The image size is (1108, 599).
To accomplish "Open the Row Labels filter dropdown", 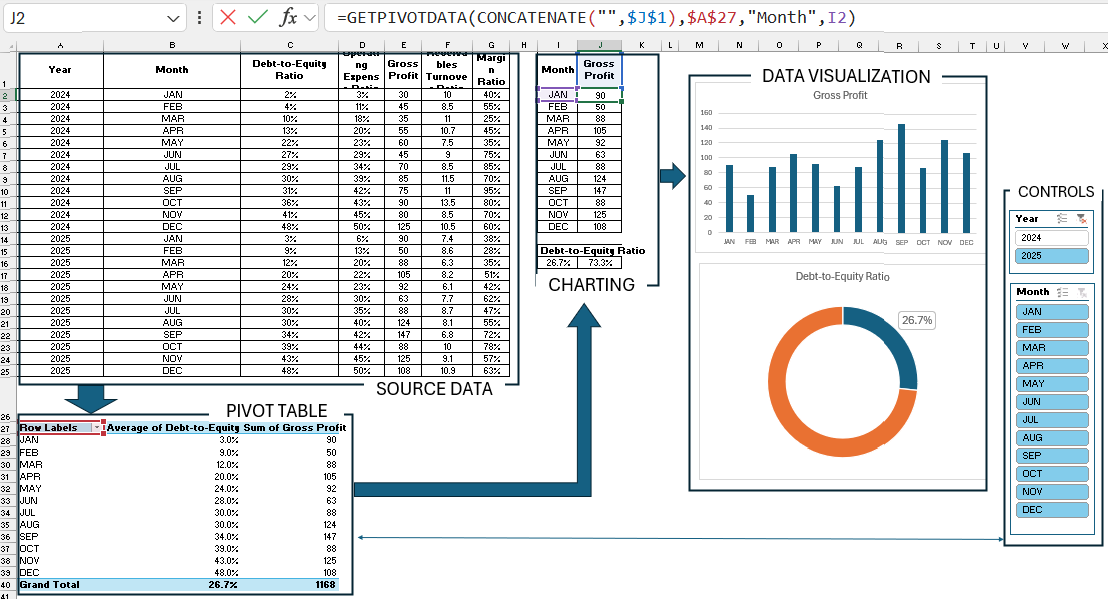I will [99, 427].
